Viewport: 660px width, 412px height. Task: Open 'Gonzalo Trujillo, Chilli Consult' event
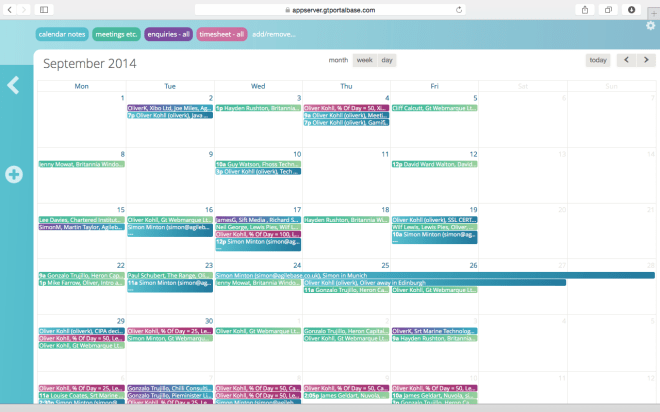point(170,388)
